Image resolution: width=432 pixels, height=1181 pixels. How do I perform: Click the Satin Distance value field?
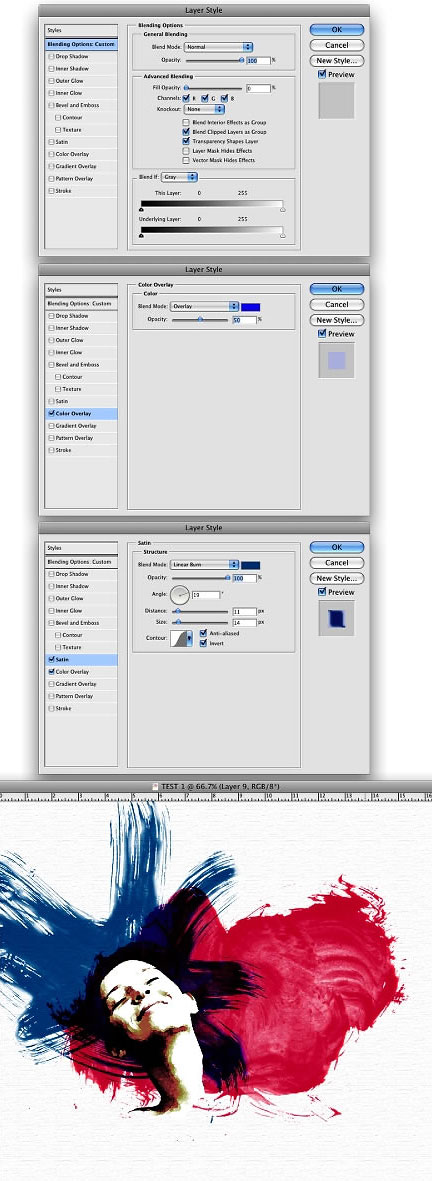pos(245,612)
